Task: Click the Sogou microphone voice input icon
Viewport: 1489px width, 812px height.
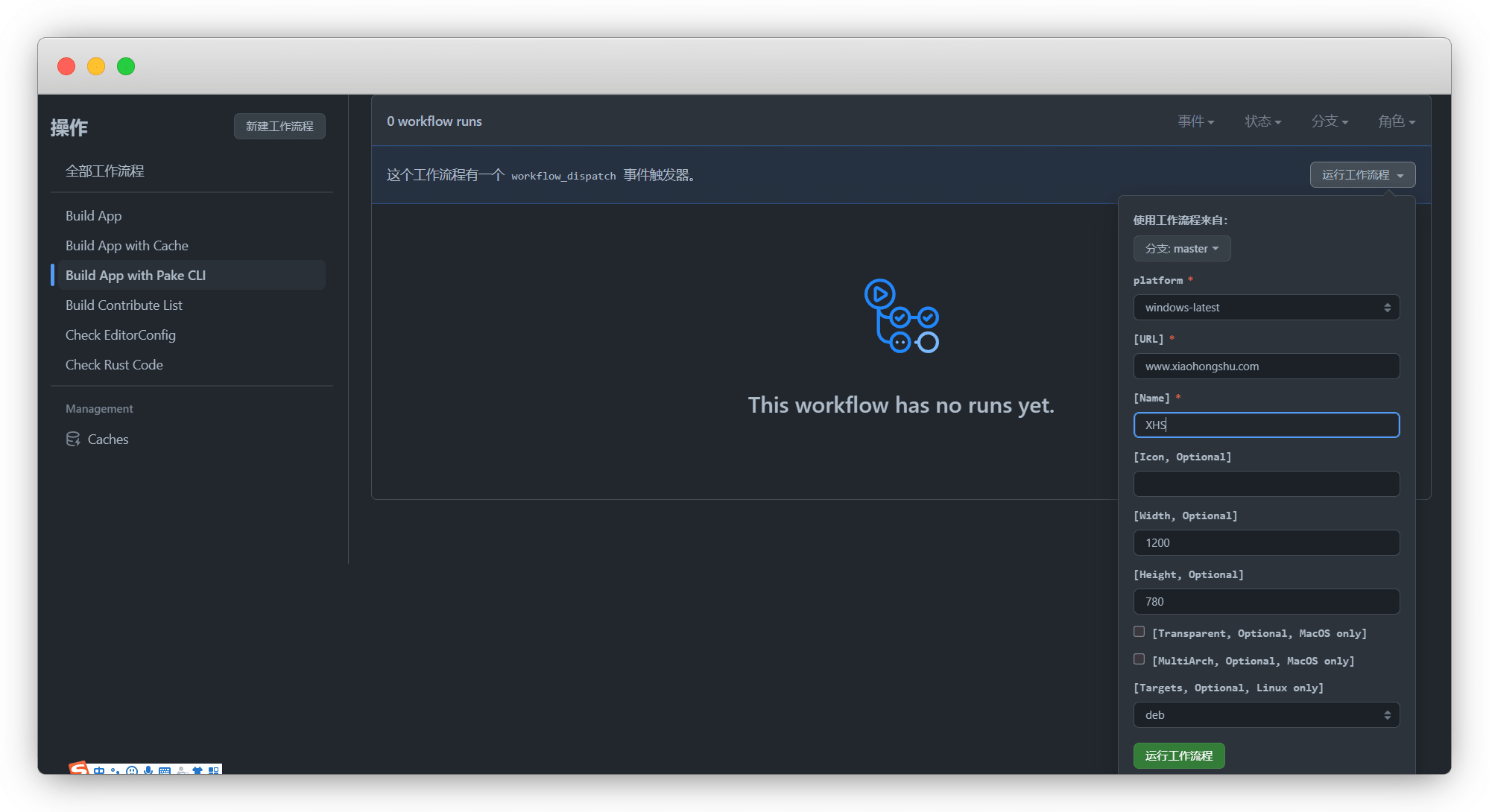Action: pyautogui.click(x=148, y=770)
